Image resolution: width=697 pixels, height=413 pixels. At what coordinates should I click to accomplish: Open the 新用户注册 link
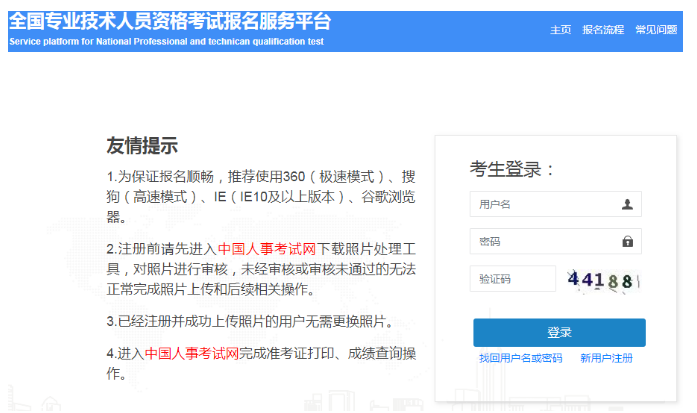point(606,358)
